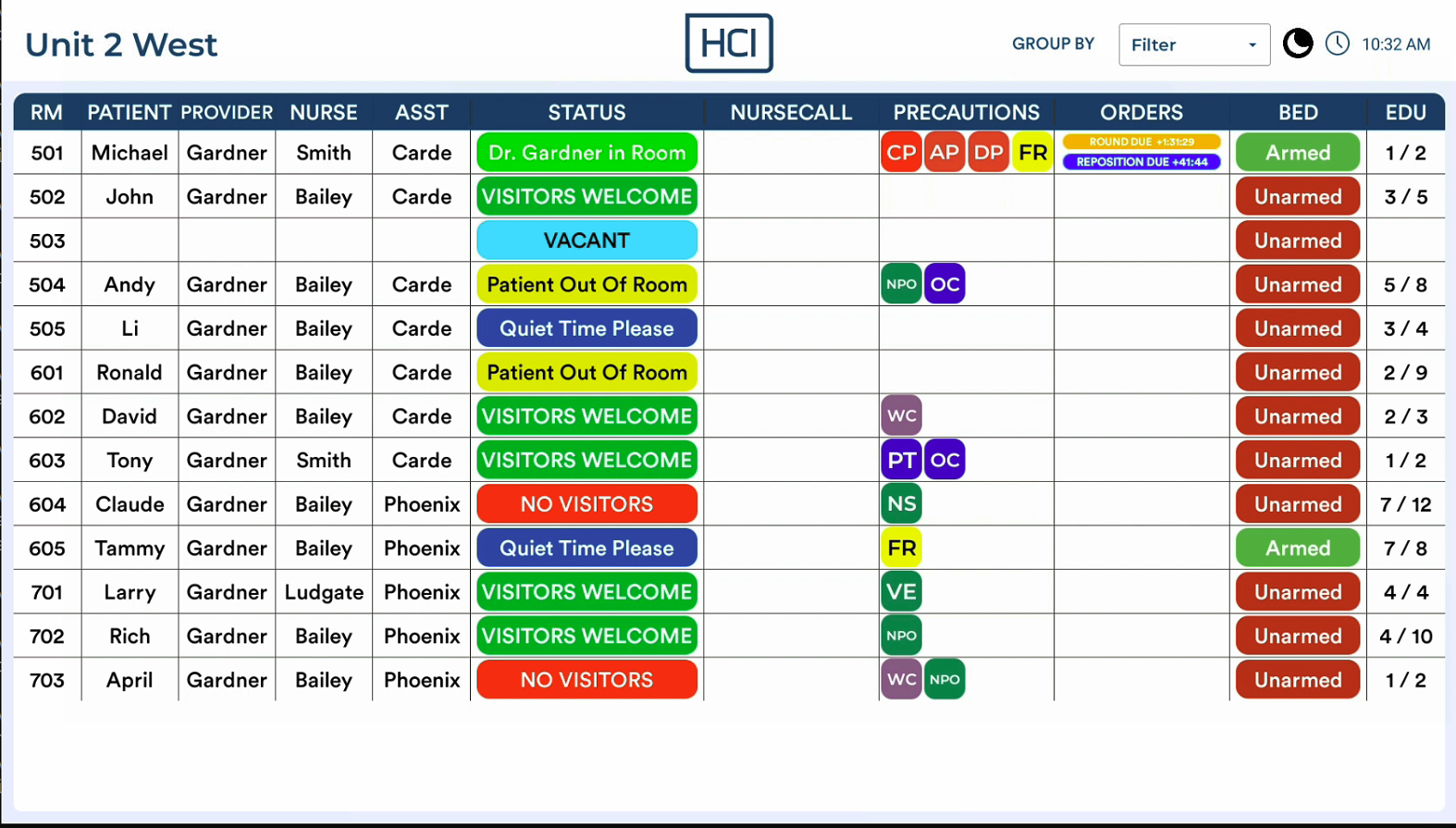Select patient Michael in room 501
This screenshot has width=1456, height=828.
click(130, 153)
